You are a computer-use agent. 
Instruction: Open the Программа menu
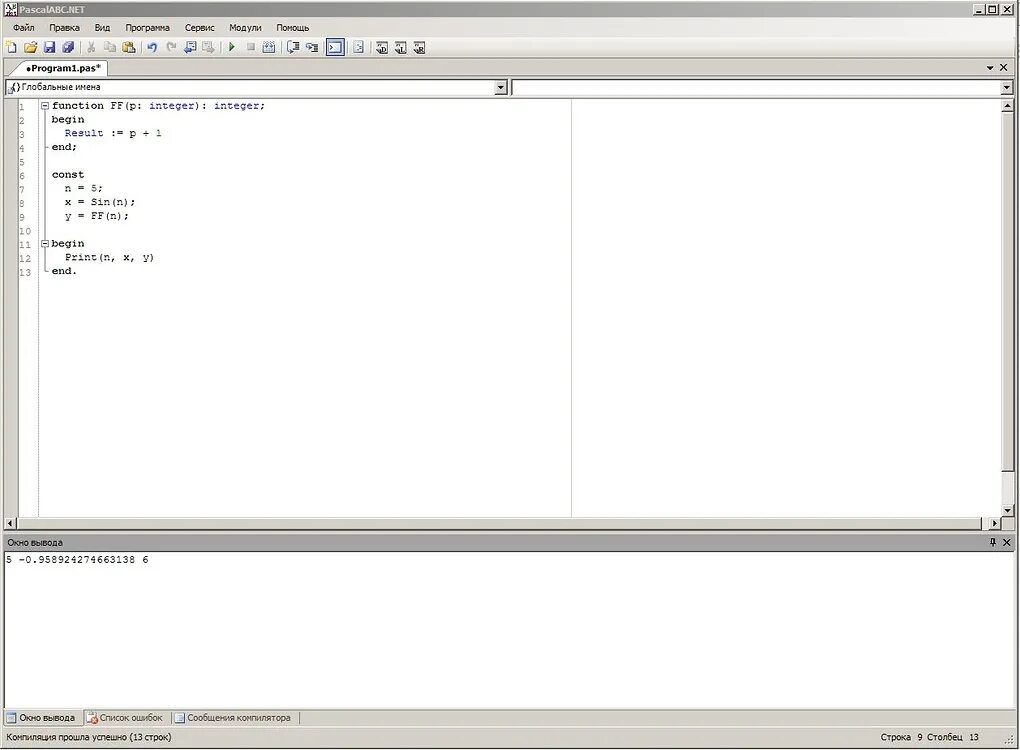tap(148, 28)
